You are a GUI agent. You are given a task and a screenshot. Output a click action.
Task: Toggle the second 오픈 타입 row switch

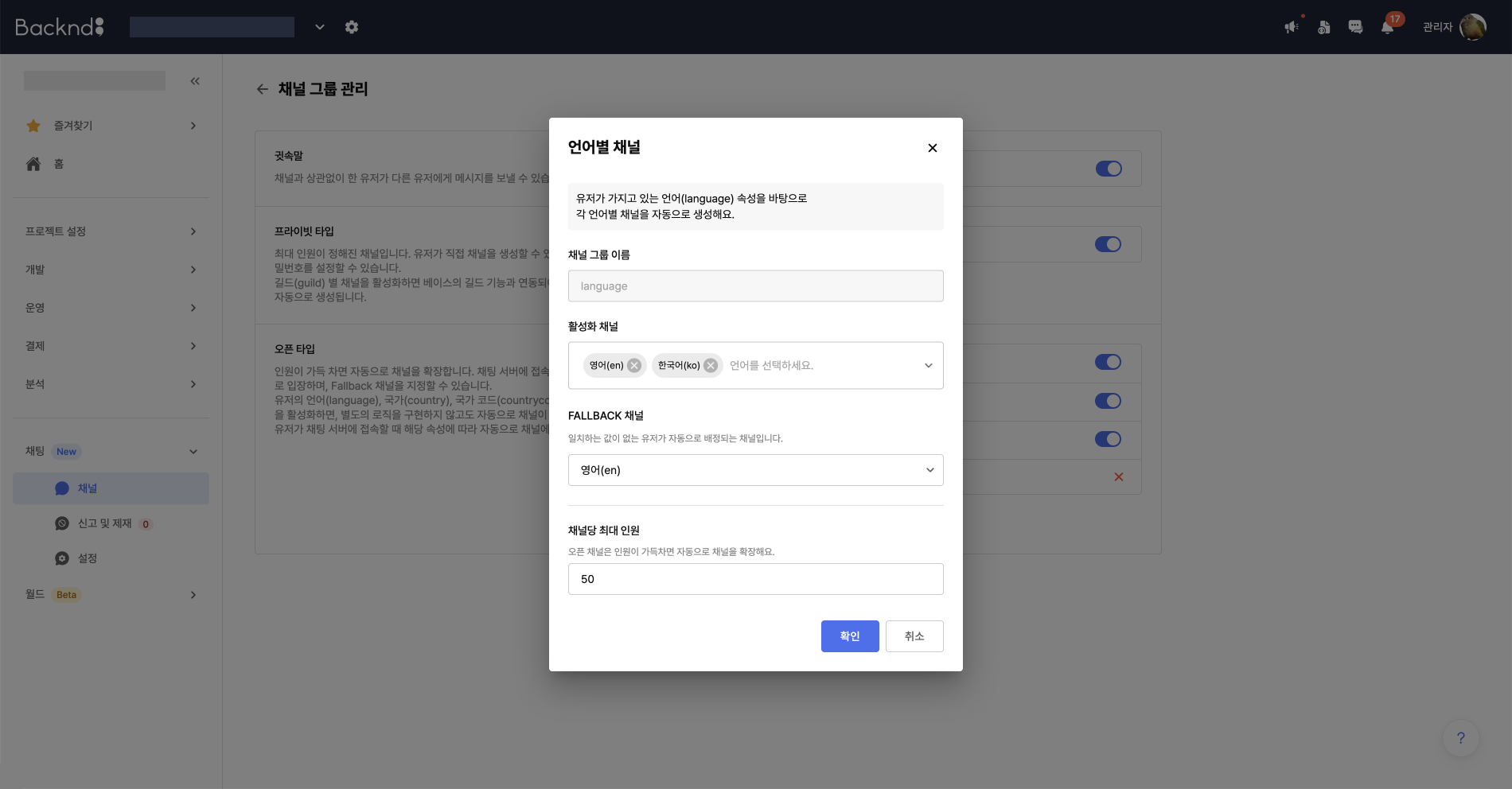[1109, 401]
